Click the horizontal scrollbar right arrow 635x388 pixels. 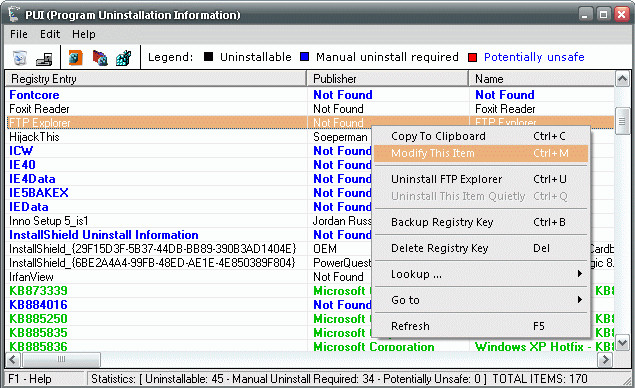606,359
